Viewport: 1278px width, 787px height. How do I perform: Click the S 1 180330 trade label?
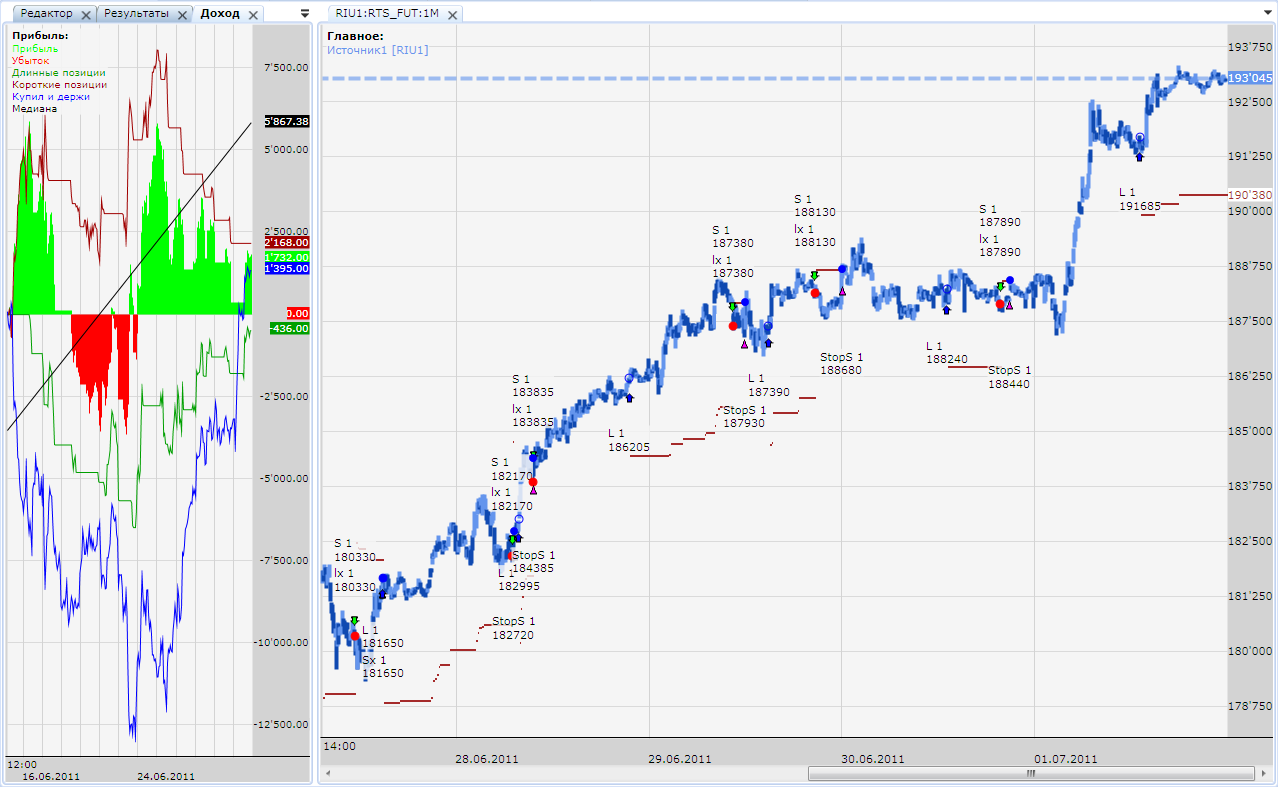[355, 550]
